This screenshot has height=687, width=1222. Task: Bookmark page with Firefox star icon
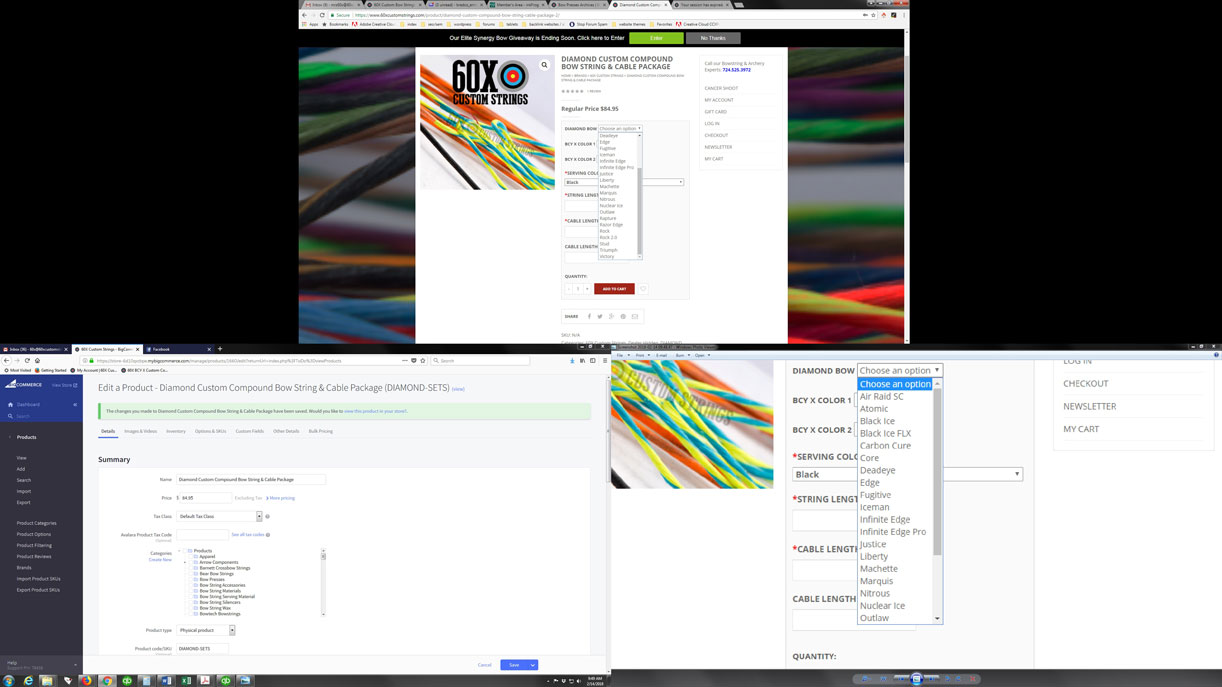point(423,360)
